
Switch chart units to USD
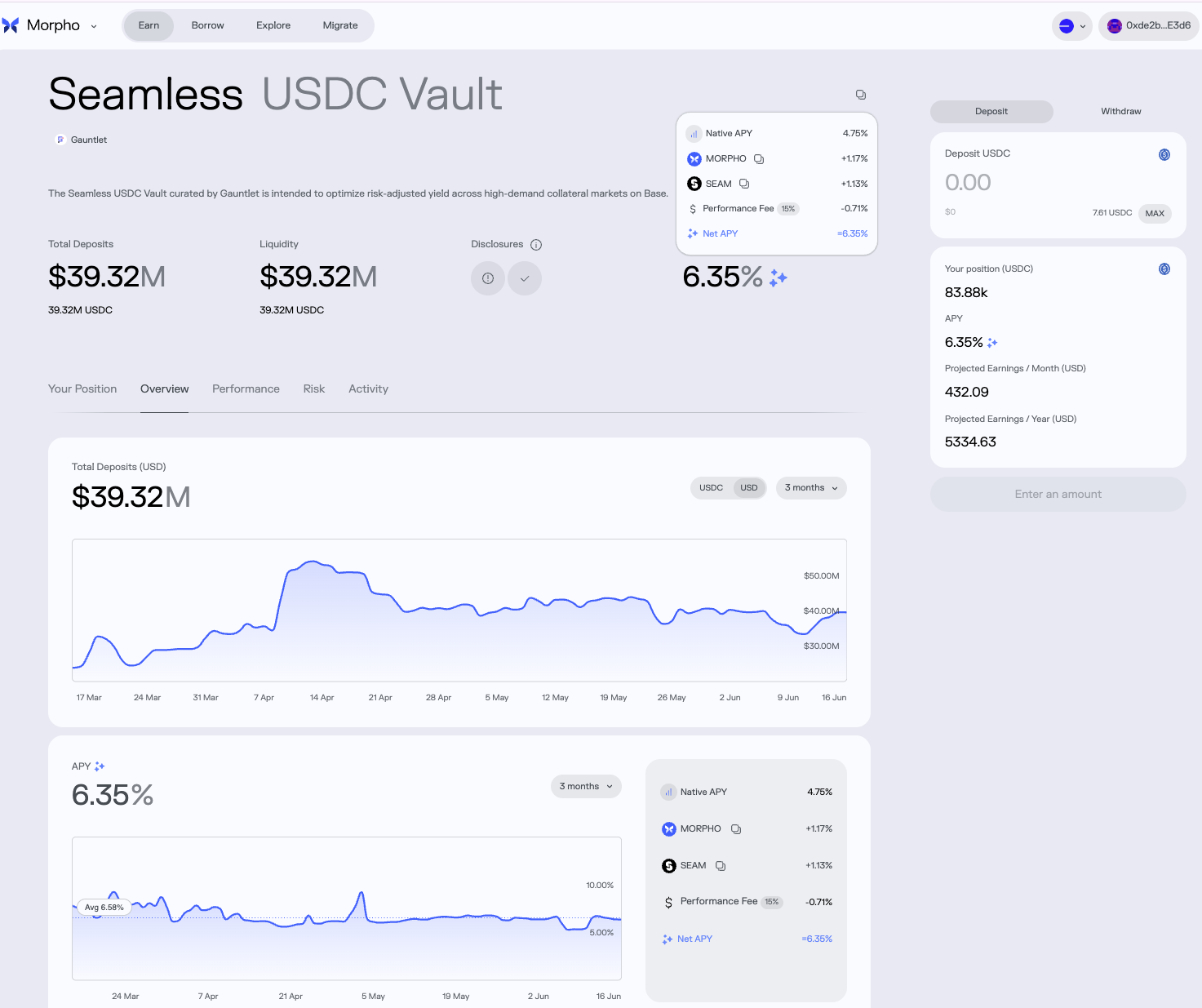tap(749, 488)
